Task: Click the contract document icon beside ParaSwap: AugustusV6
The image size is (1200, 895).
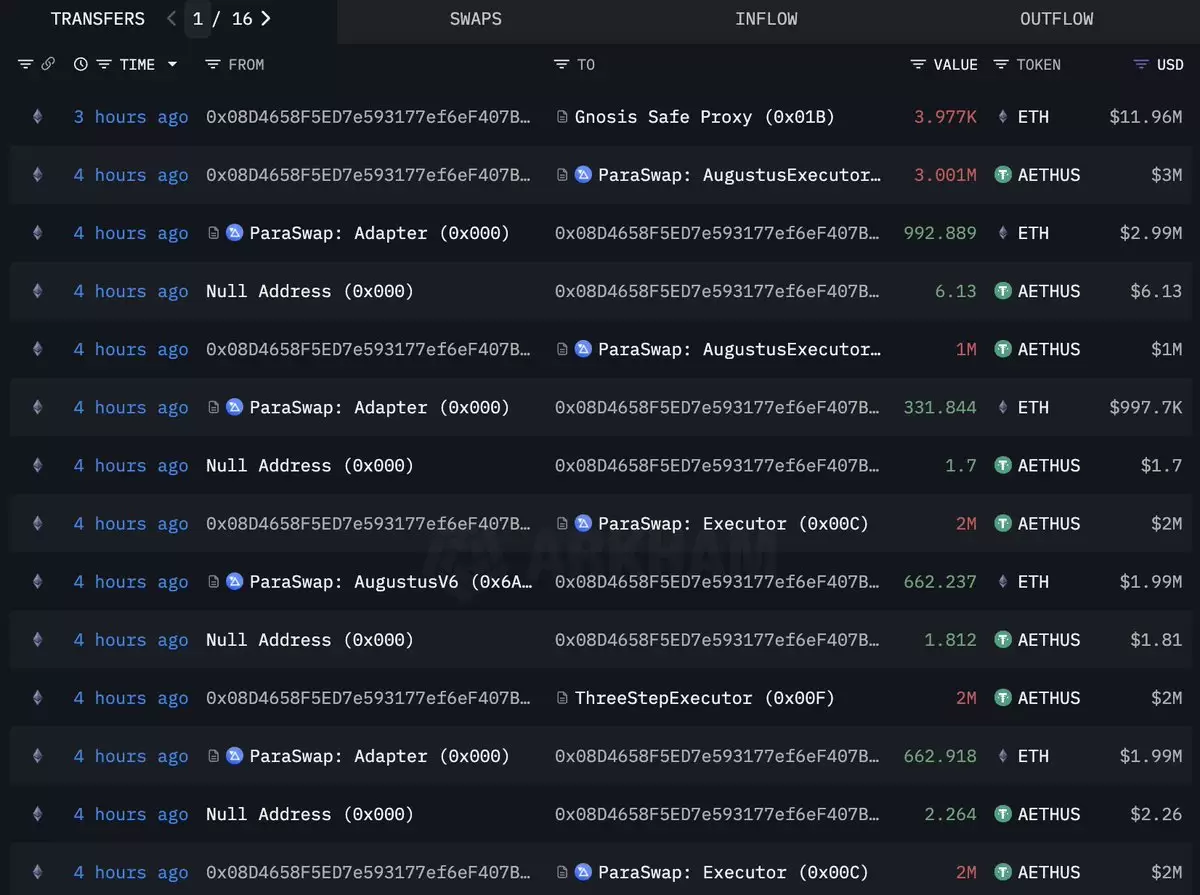Action: tap(213, 582)
